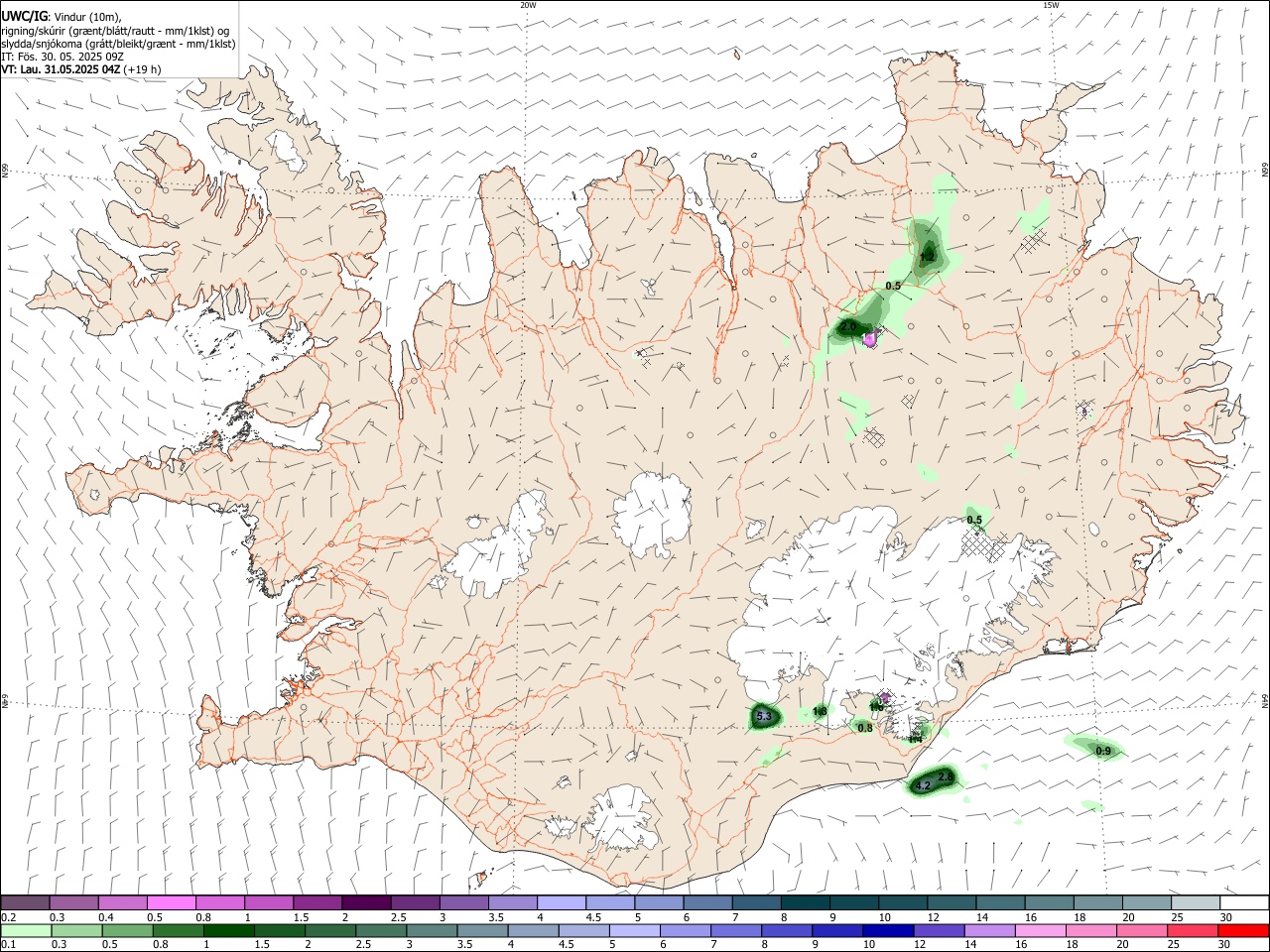Click the 5.3 precipitation value on the map

click(x=763, y=716)
